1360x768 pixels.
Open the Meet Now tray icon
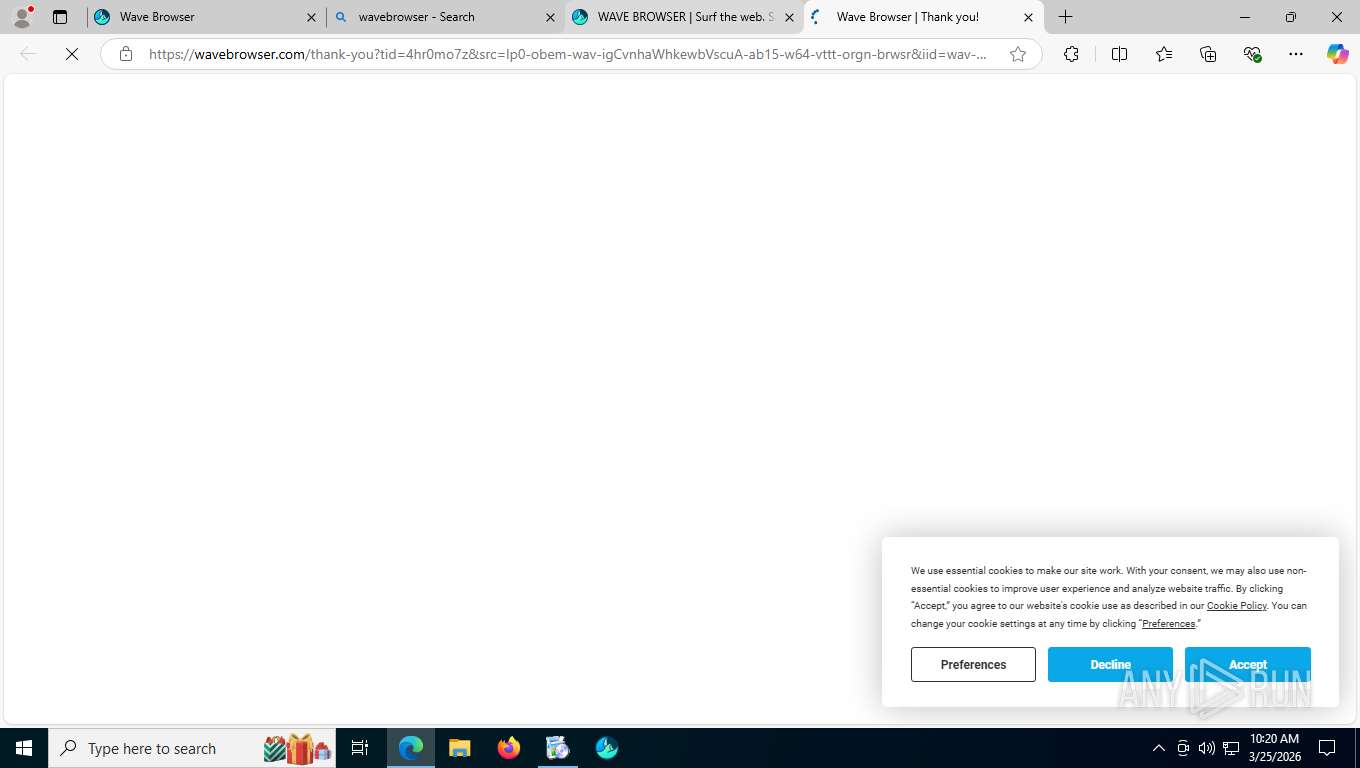1183,748
